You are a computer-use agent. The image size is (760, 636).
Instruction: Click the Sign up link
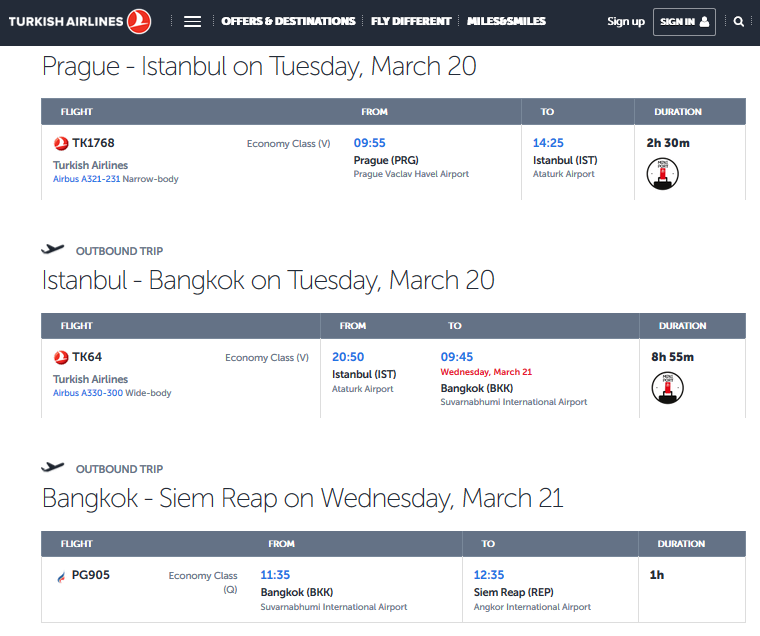626,22
